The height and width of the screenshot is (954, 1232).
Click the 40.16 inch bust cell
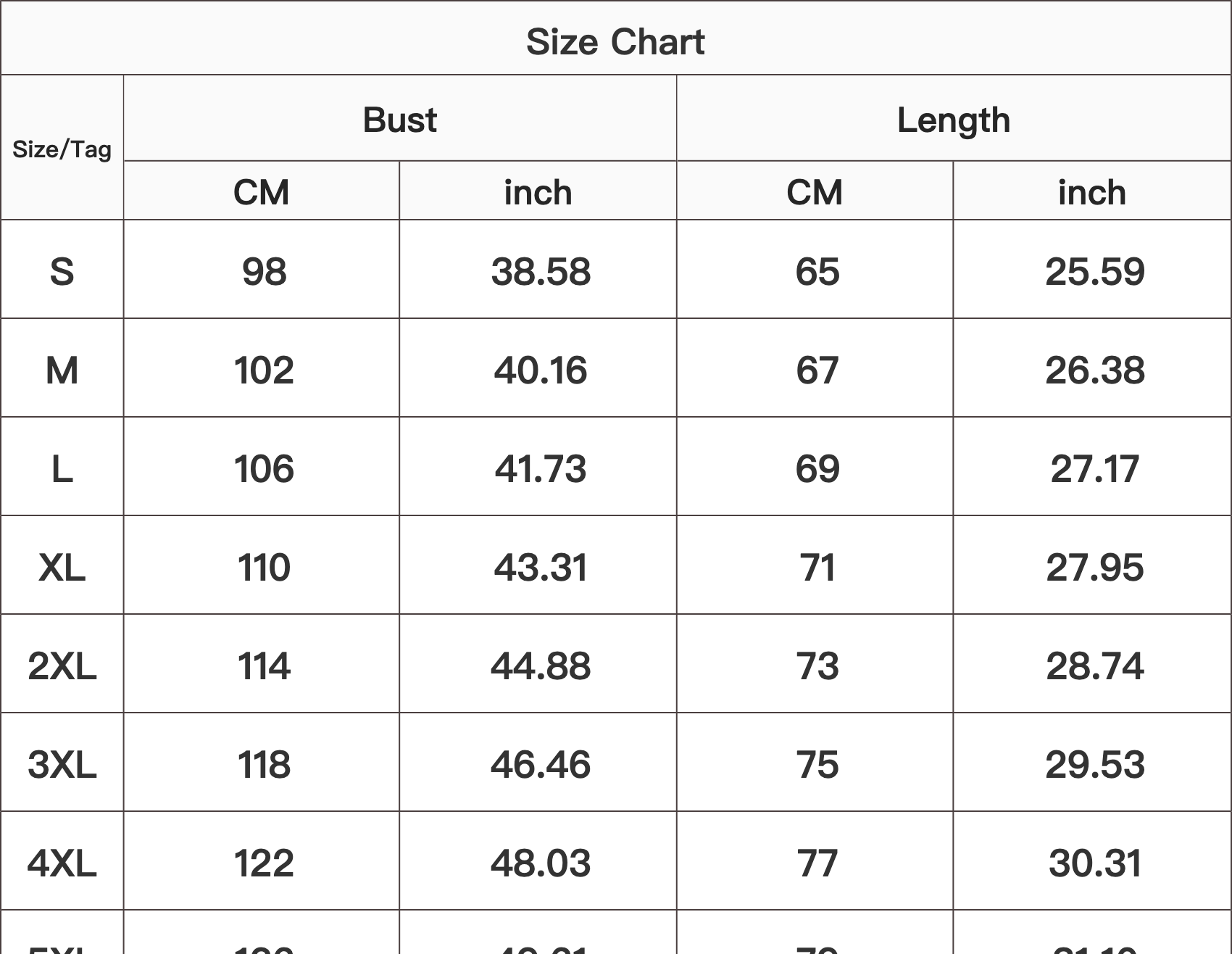pyautogui.click(x=540, y=370)
